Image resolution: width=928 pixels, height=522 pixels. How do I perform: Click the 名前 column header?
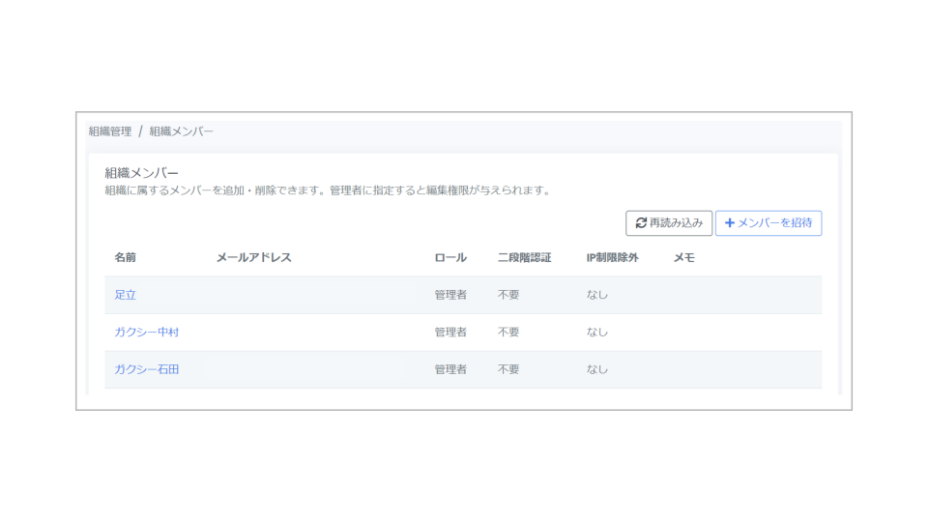(125, 258)
